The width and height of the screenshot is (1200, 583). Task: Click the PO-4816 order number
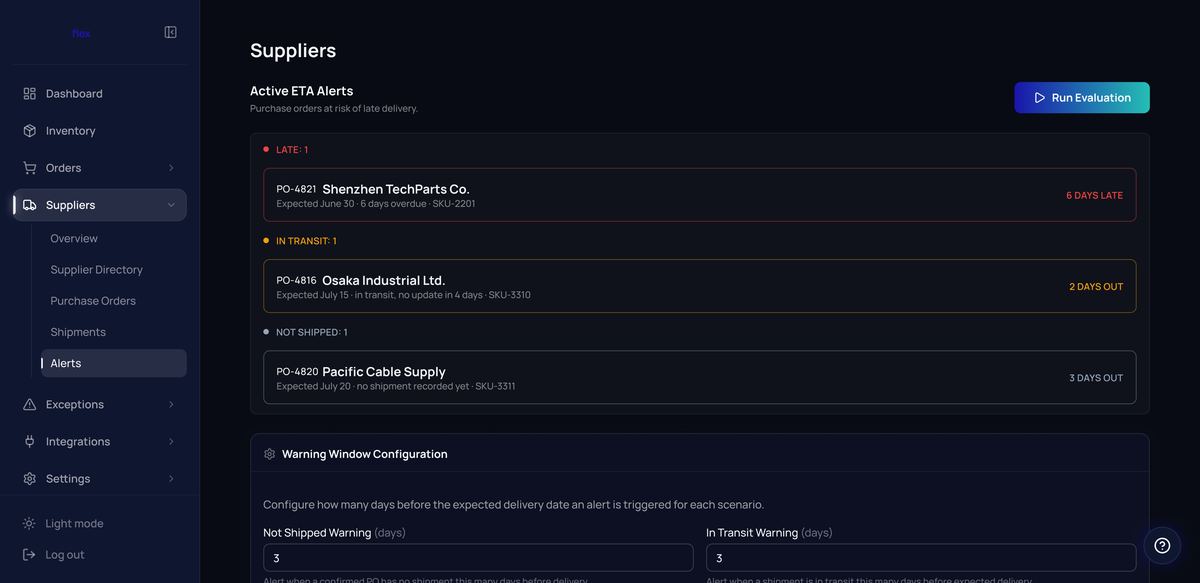point(296,280)
